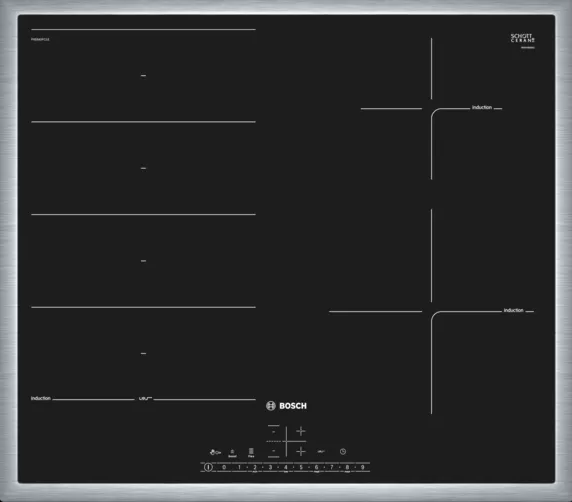Screen dimensions: 572x502
Task: Activate the child lock key icon
Action: click(215, 452)
